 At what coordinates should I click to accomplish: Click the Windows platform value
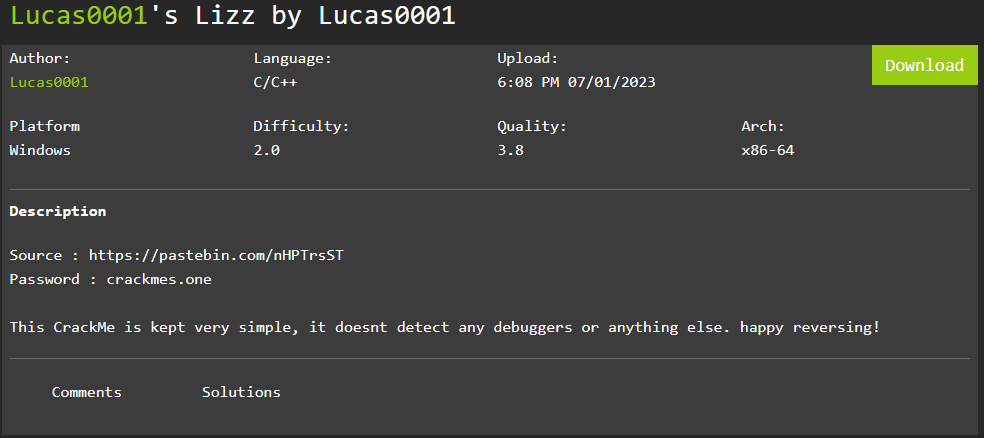pyautogui.click(x=40, y=151)
